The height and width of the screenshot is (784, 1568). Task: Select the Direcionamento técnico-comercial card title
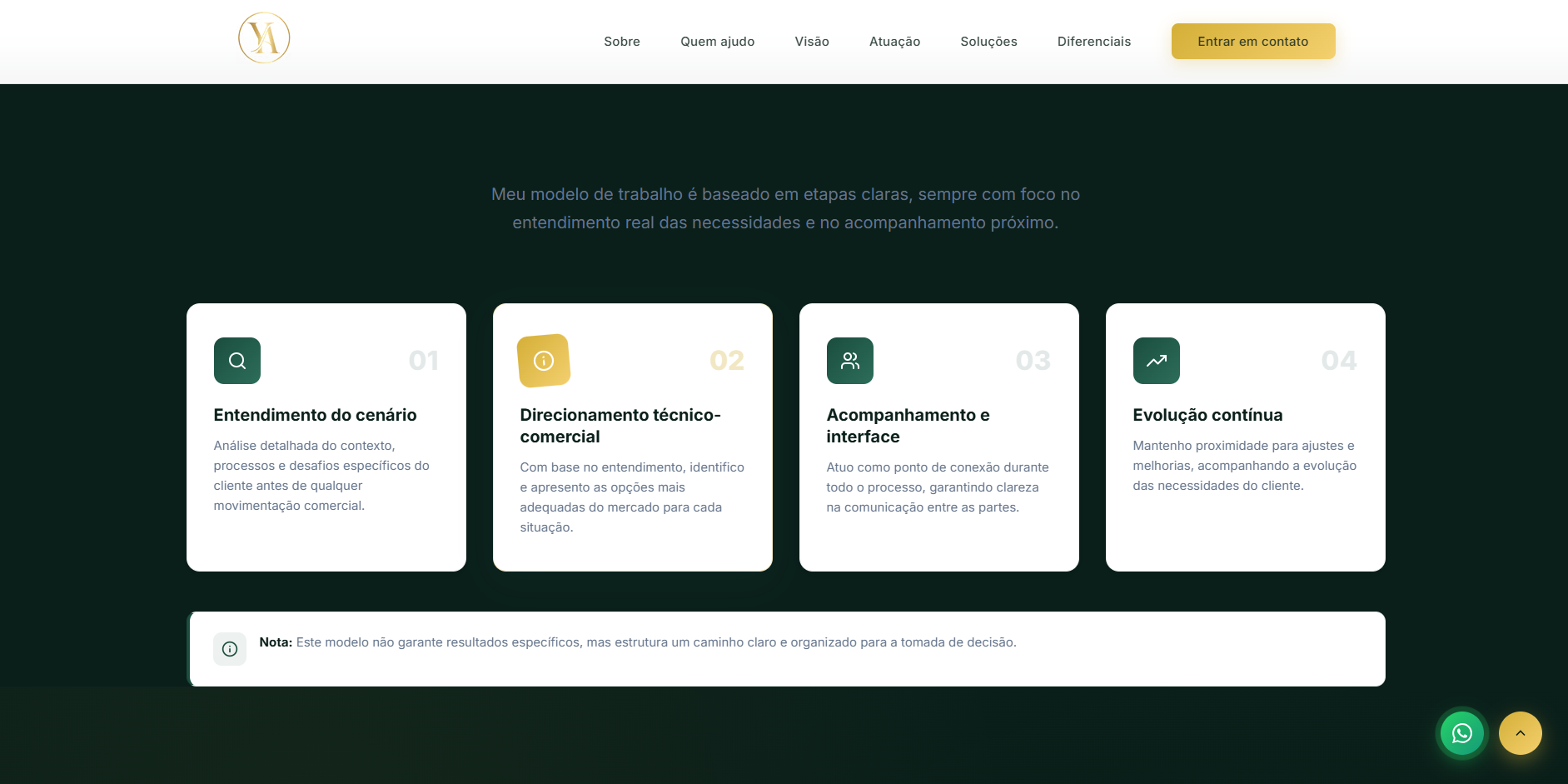point(620,426)
